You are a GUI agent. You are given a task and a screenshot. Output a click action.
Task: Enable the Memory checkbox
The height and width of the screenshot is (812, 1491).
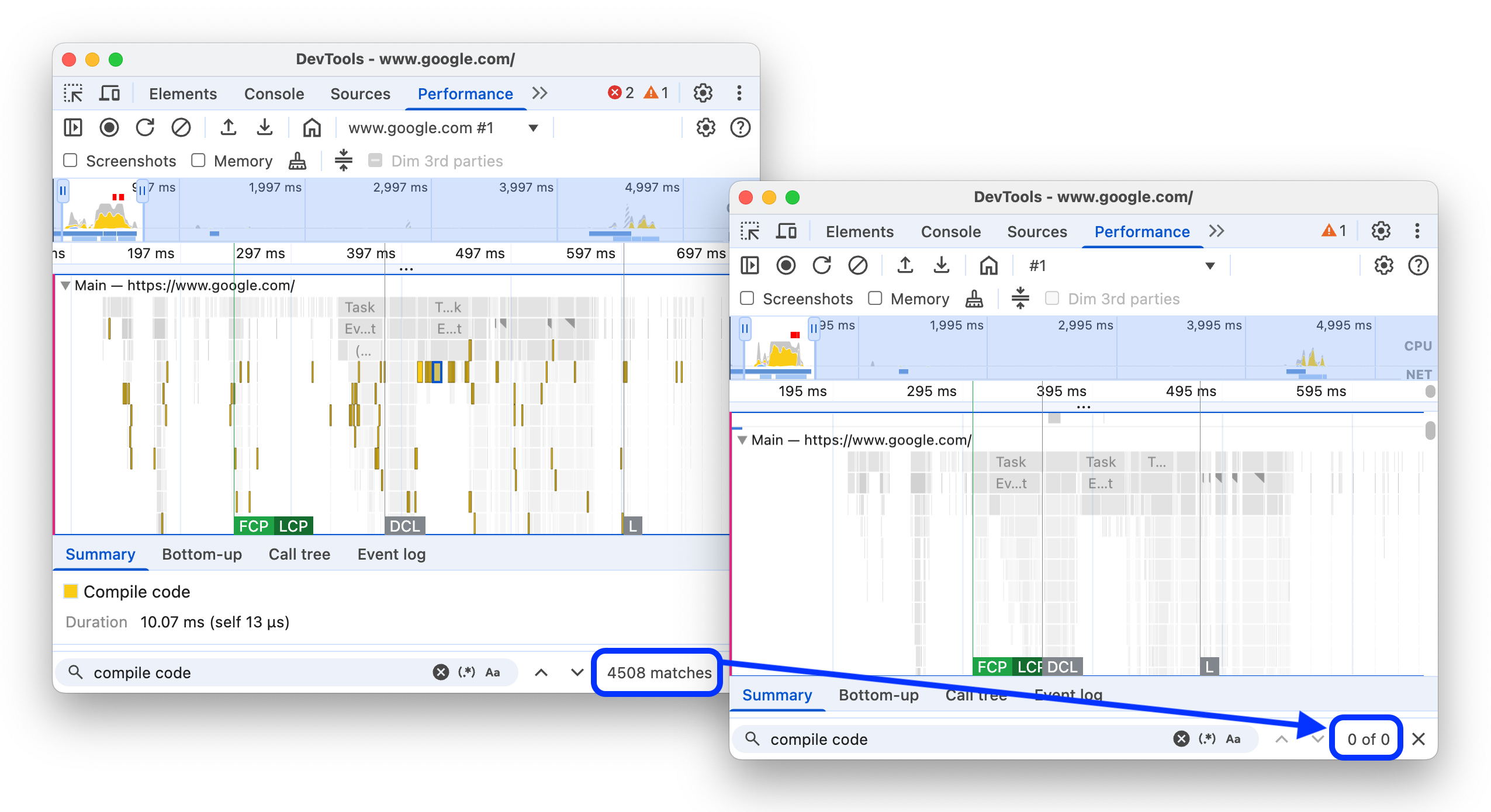click(x=198, y=160)
